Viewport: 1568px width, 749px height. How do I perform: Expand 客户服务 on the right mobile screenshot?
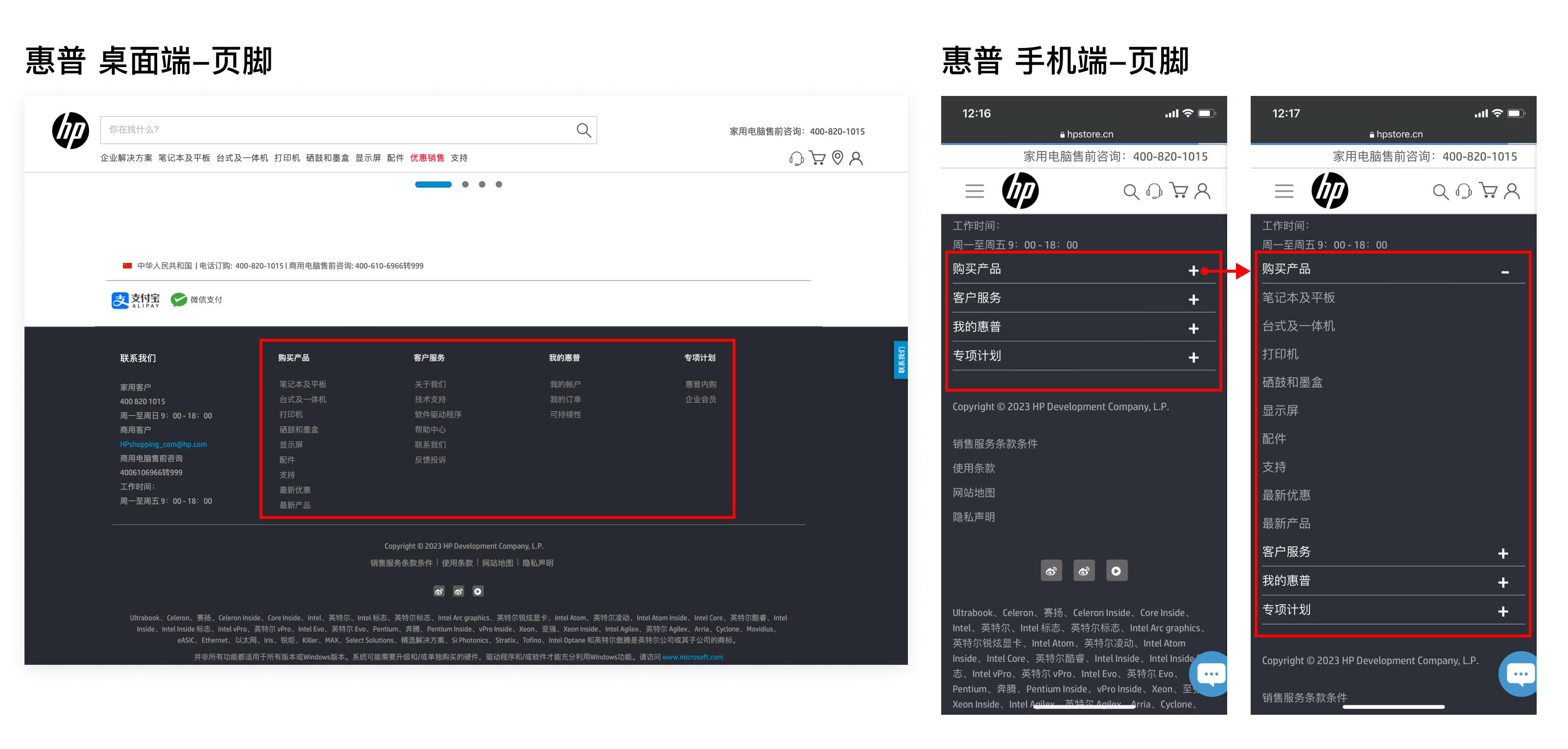click(1503, 553)
